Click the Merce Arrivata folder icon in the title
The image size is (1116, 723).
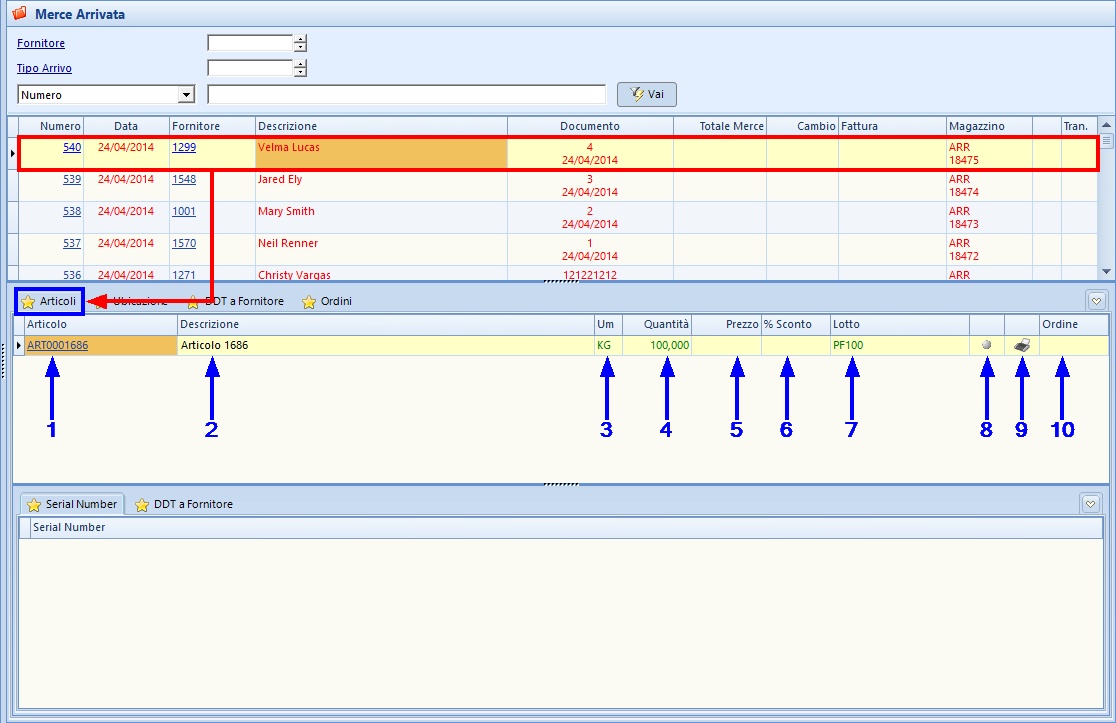point(19,14)
